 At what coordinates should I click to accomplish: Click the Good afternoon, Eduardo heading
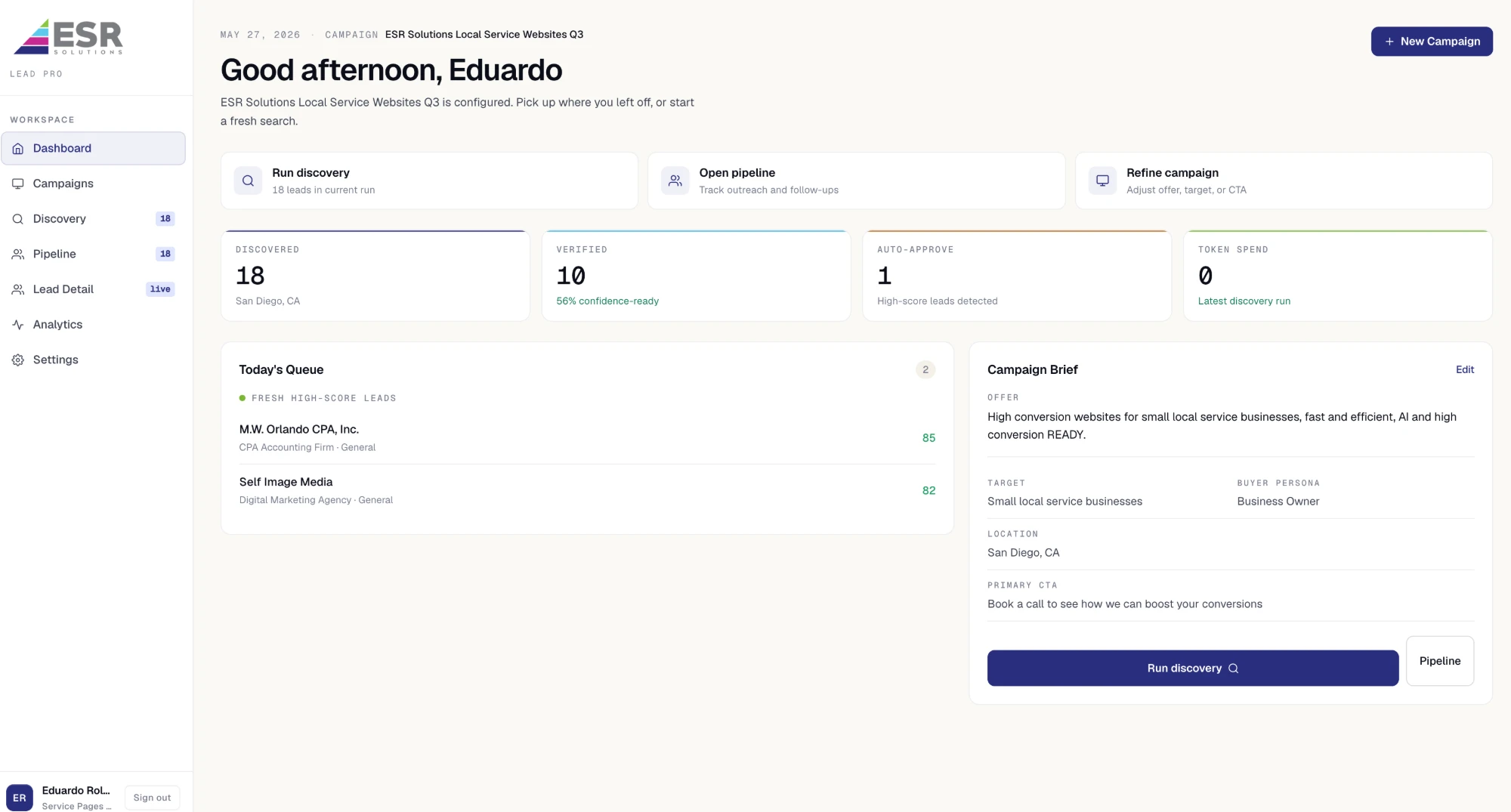pyautogui.click(x=391, y=70)
